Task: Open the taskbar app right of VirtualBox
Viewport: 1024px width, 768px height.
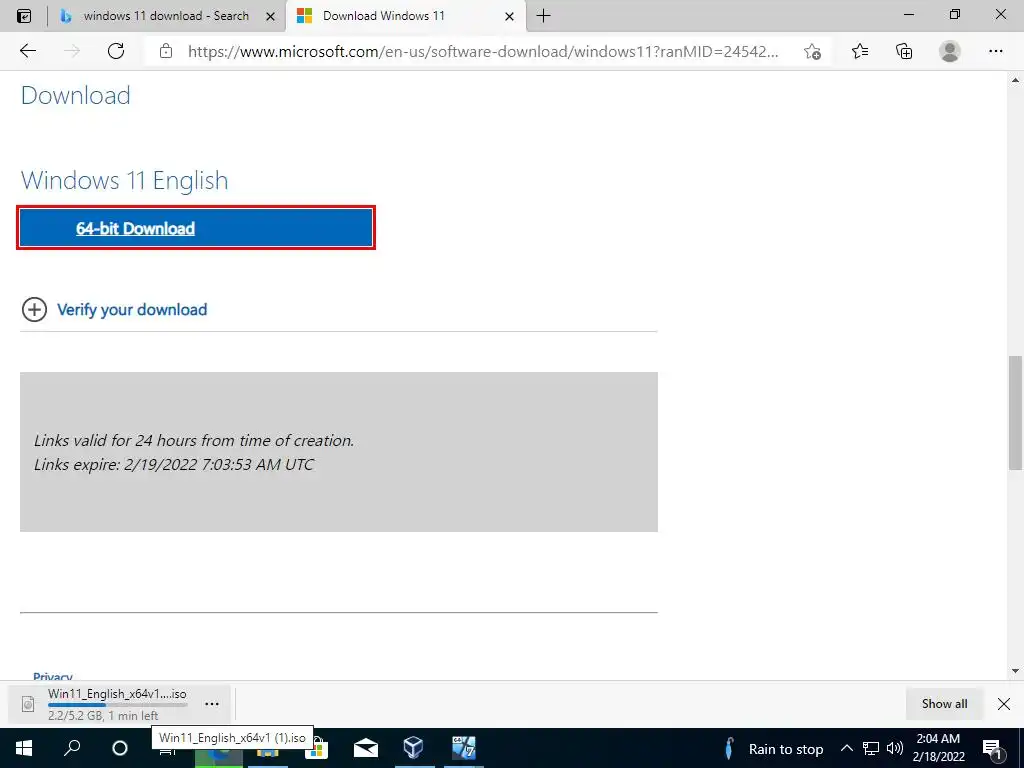Action: point(463,748)
